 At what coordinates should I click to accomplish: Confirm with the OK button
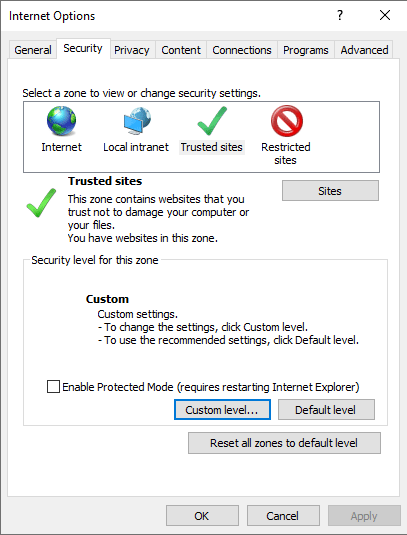pos(202,516)
